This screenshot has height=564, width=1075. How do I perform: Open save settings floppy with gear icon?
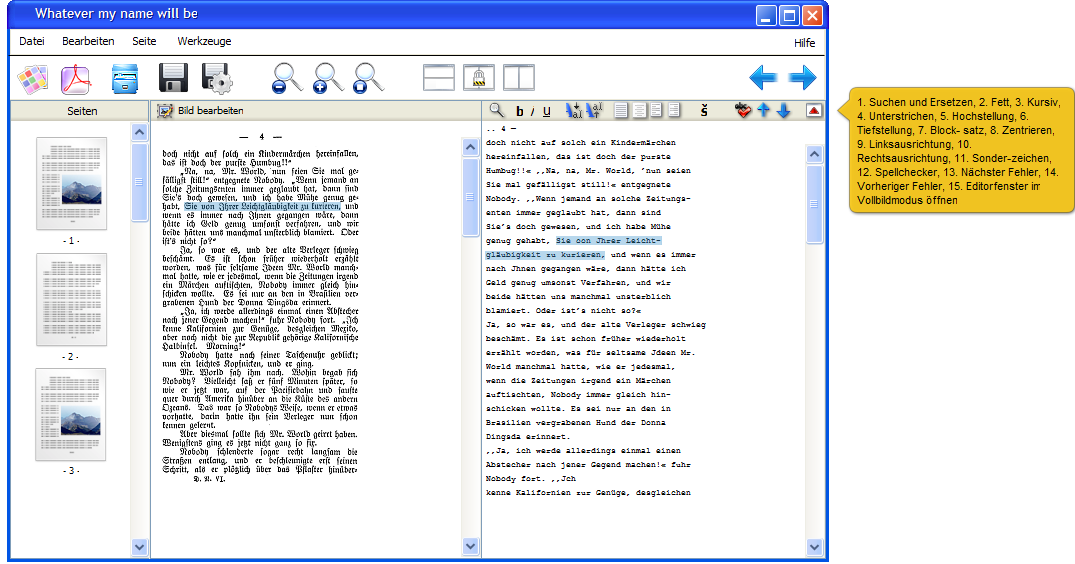(x=217, y=78)
